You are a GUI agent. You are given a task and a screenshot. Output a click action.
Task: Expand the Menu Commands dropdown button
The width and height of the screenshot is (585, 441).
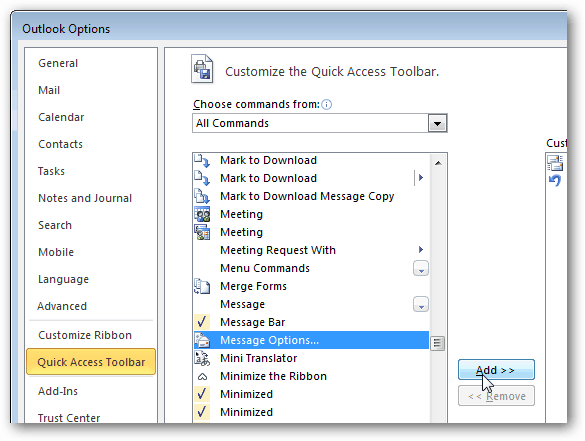(421, 268)
